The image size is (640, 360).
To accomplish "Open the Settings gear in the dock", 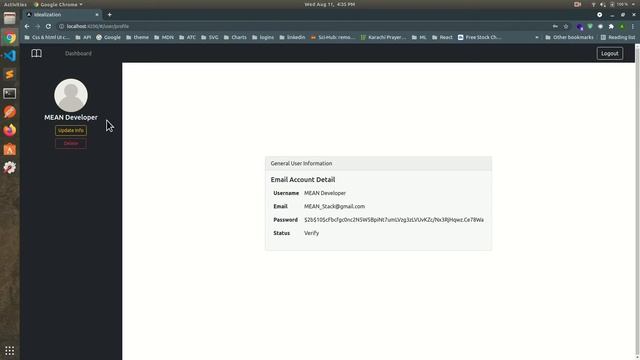I will 10,168.
